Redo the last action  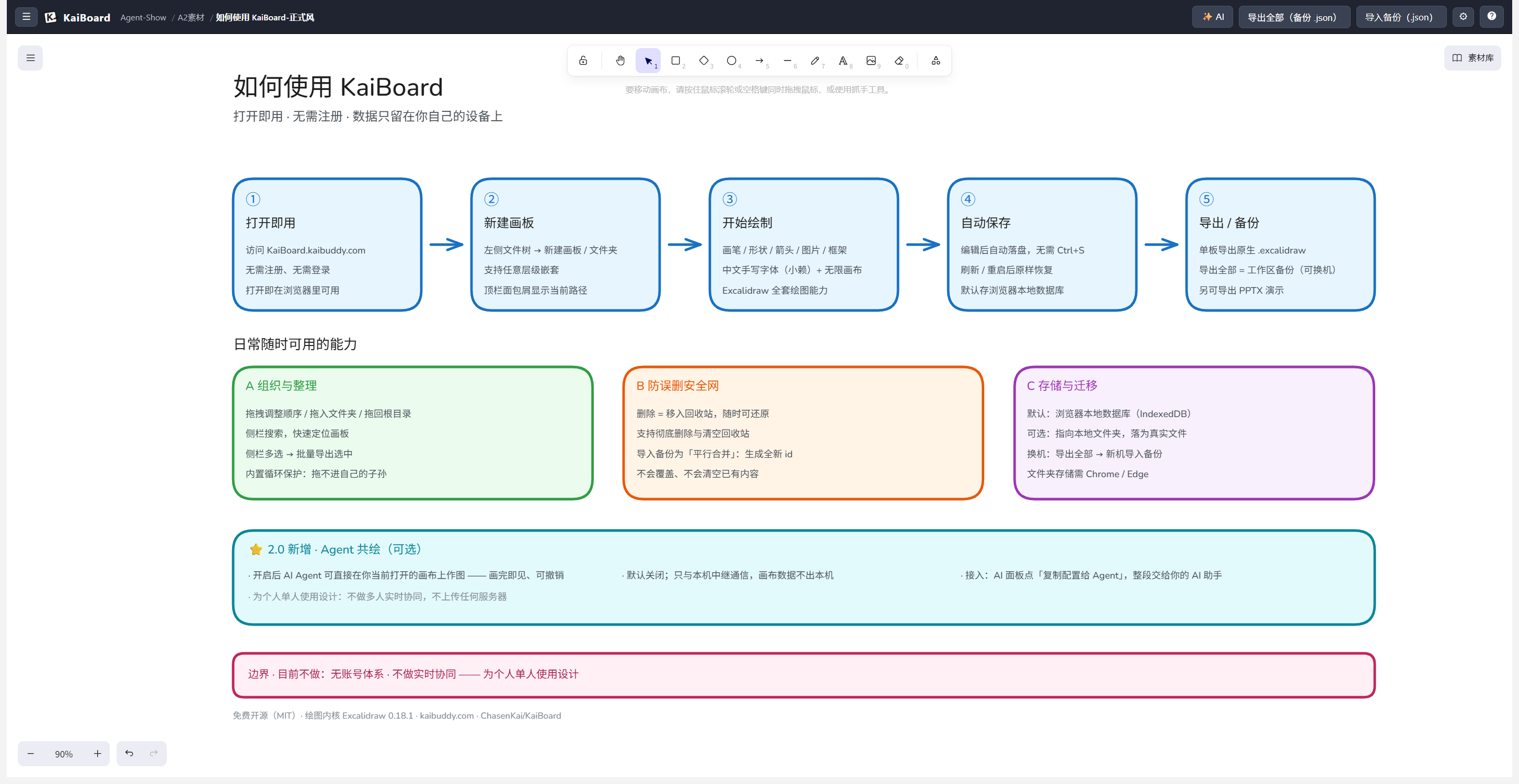(x=153, y=753)
